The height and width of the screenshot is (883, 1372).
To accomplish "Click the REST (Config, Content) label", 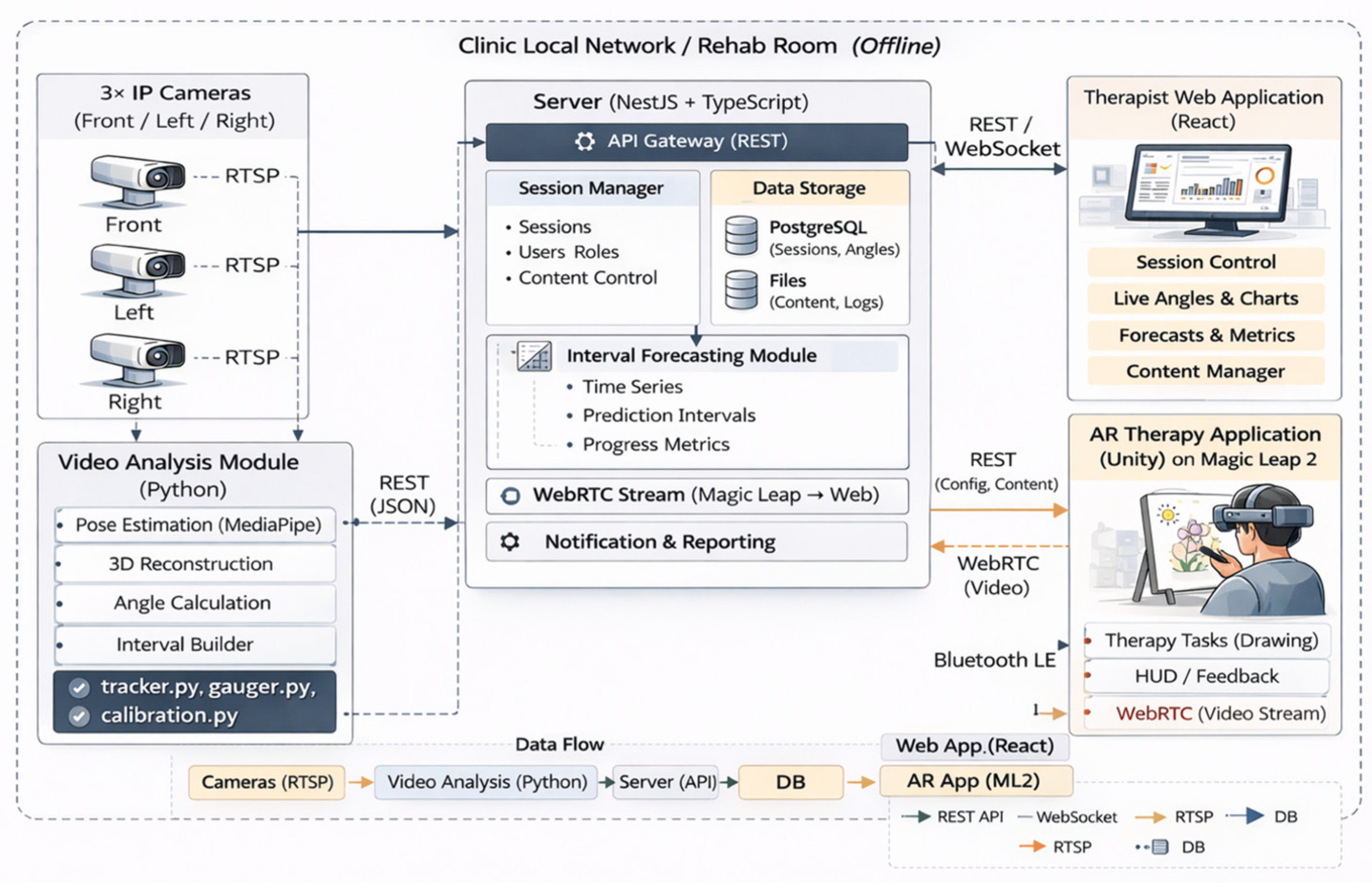I will click(x=996, y=471).
